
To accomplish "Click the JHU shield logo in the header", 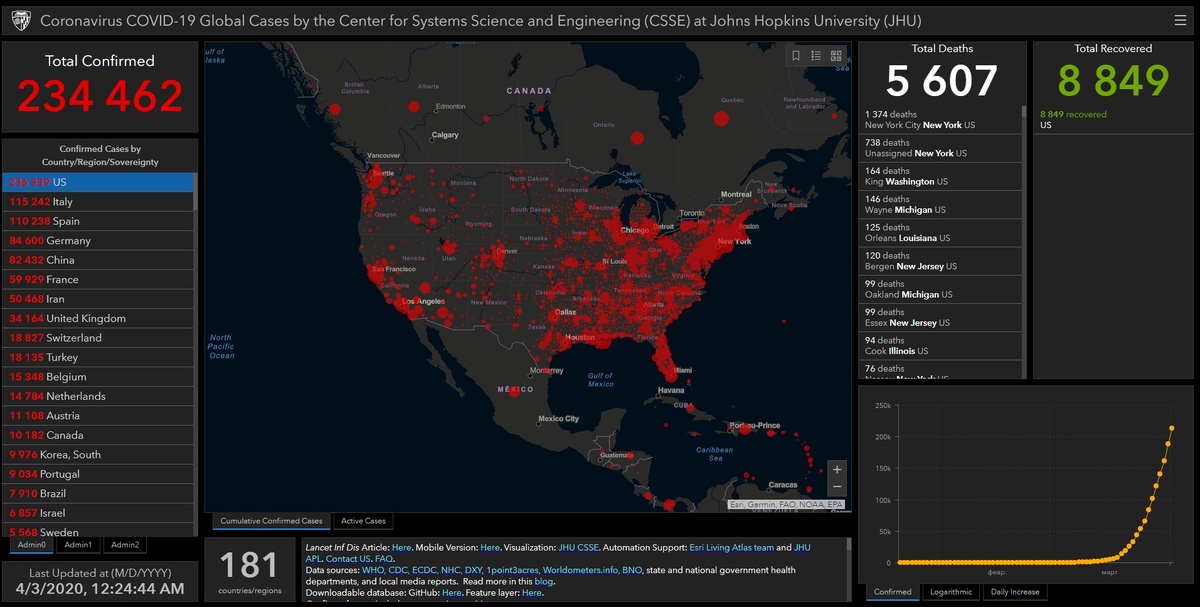I will click(22, 20).
